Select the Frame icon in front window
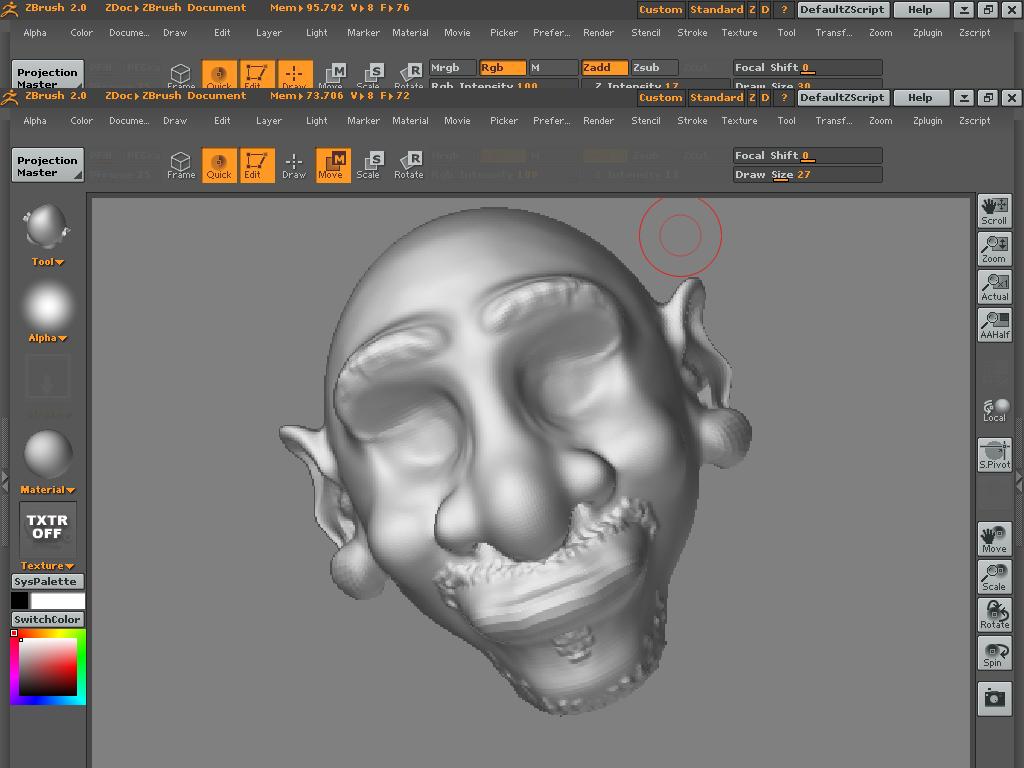The height and width of the screenshot is (768, 1024). (x=181, y=165)
